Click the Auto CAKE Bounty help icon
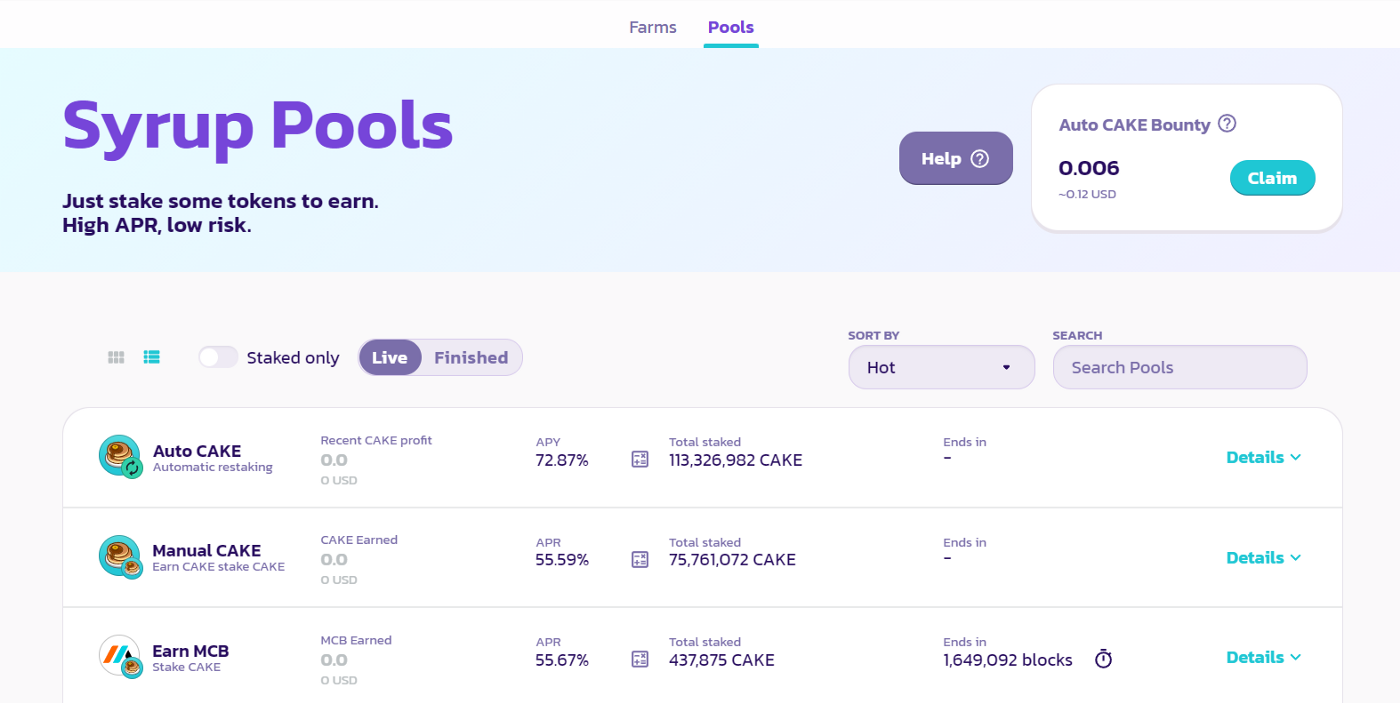This screenshot has height=703, width=1400. [1227, 124]
